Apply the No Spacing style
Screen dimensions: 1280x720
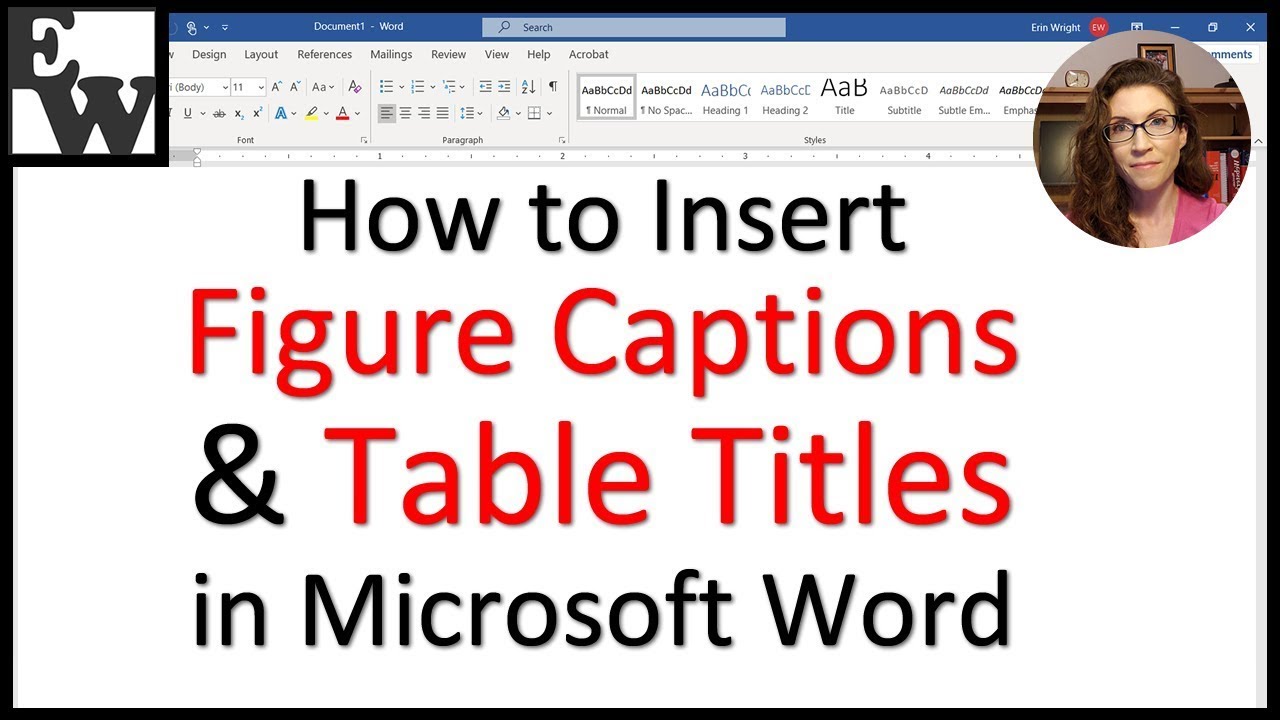click(x=666, y=97)
